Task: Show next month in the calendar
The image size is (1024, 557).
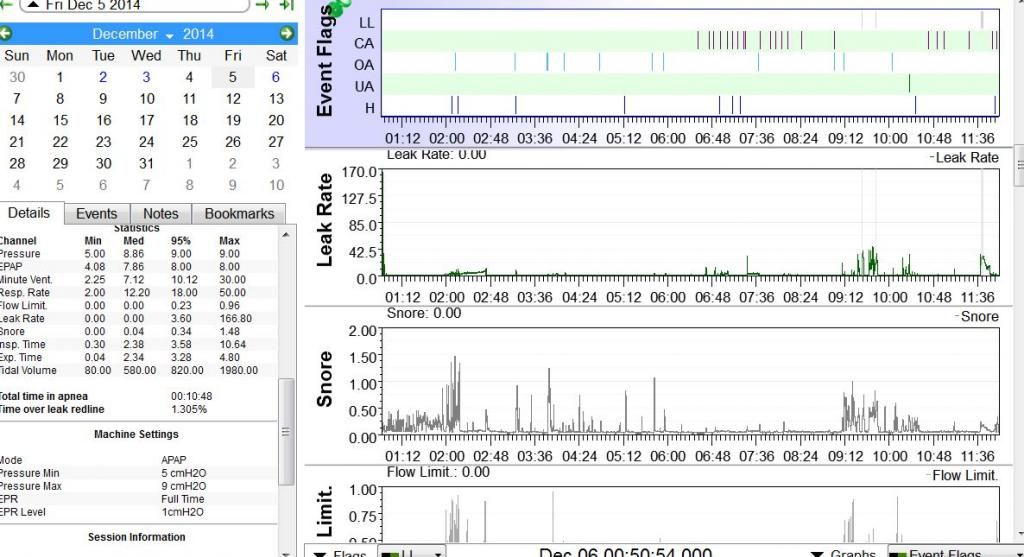Action: [287, 33]
